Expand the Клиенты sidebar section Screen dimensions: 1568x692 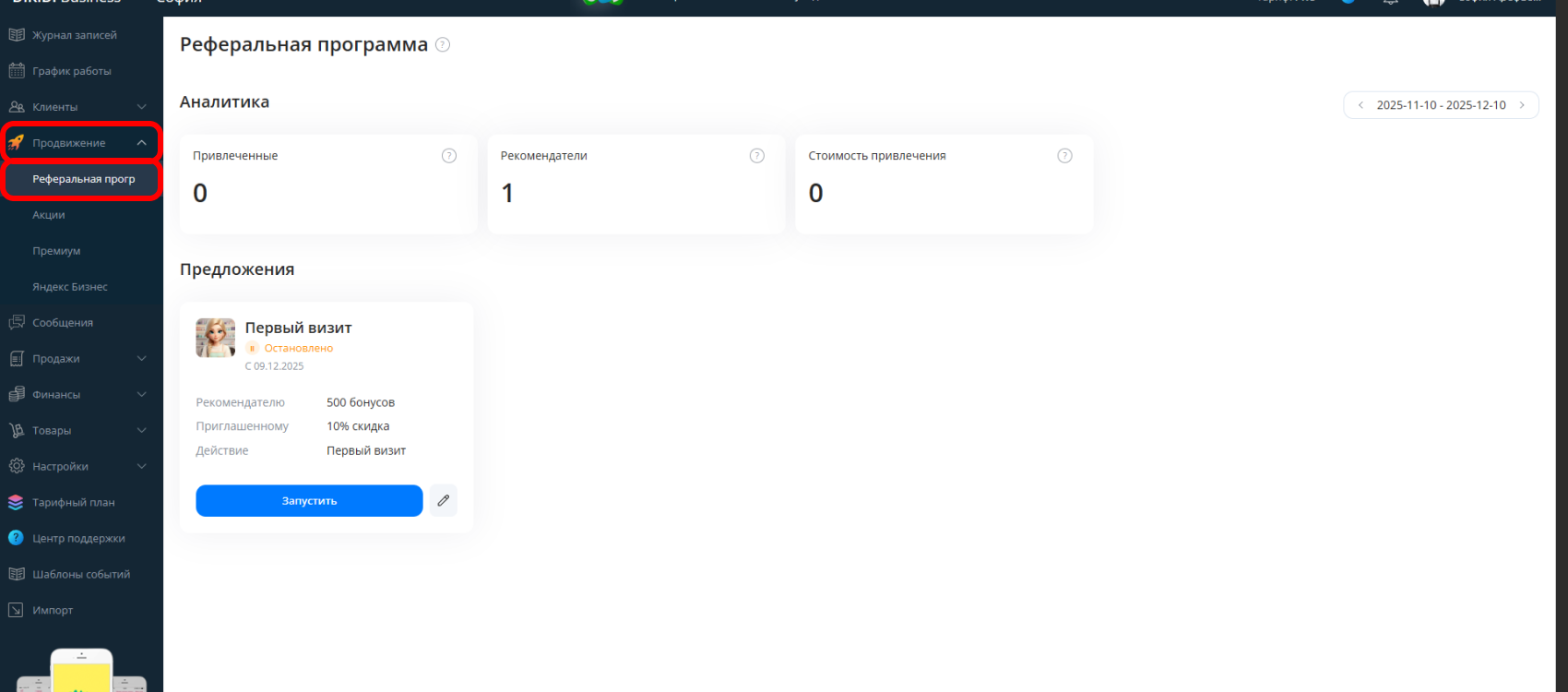[141, 107]
